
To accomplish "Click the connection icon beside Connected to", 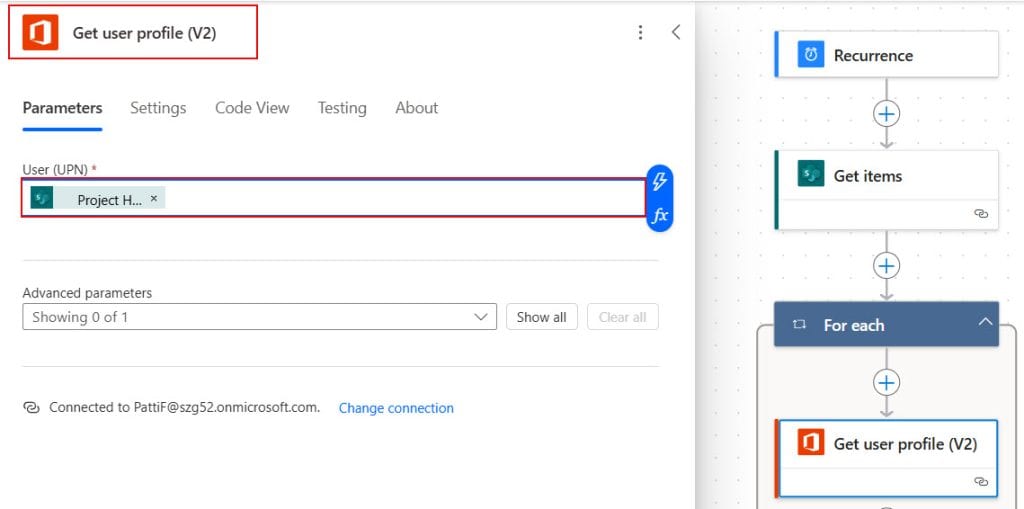I will tap(31, 408).
